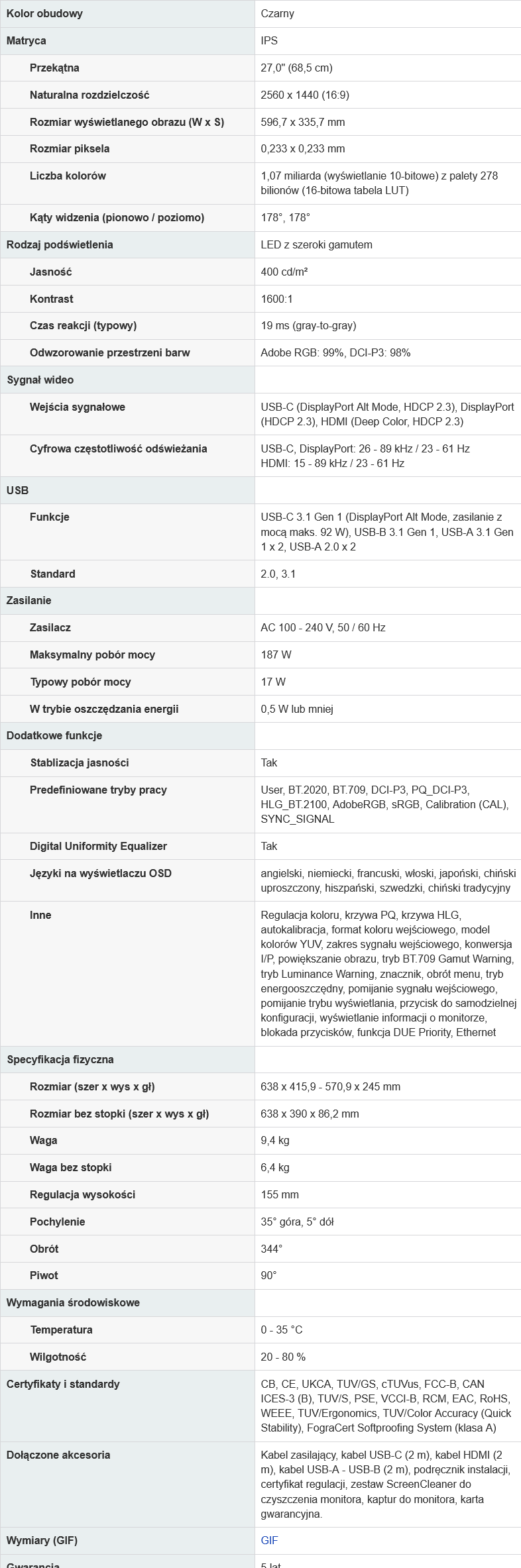Click the Dołączone akcesoria label
The width and height of the screenshot is (521, 1568).
[58, 1455]
